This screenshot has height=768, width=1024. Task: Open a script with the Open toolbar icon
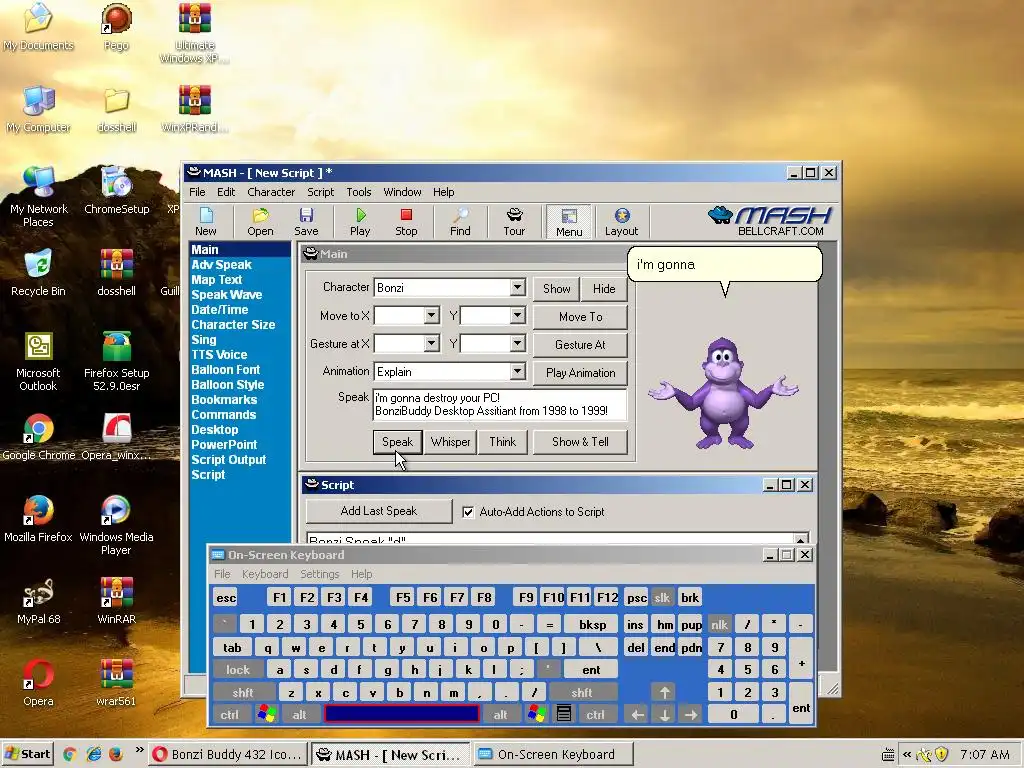260,221
